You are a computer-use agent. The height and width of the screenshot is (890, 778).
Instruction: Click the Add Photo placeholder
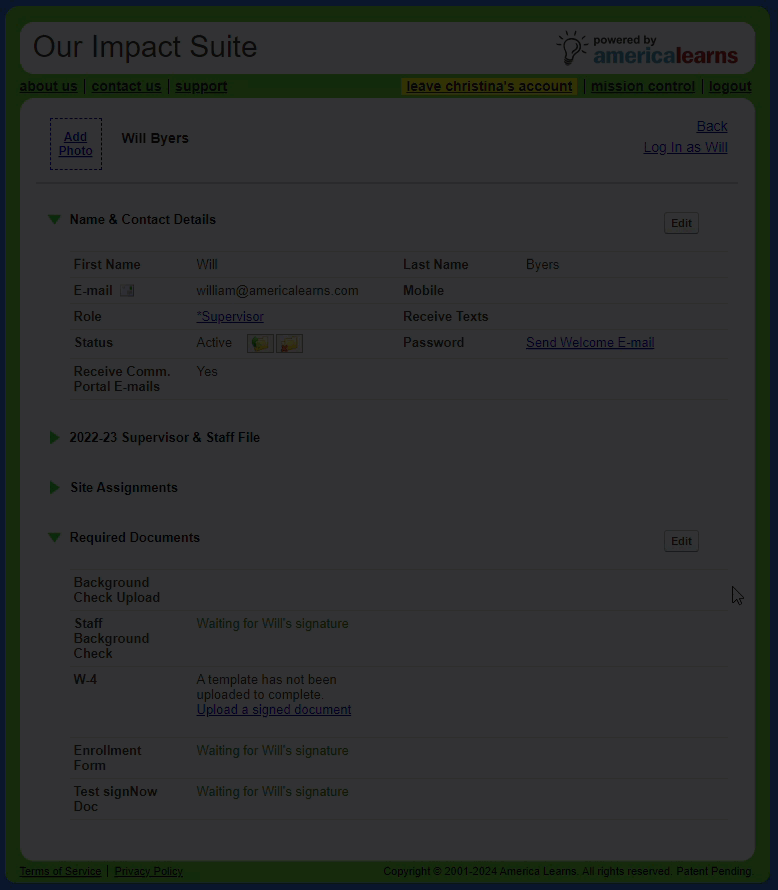coord(76,144)
